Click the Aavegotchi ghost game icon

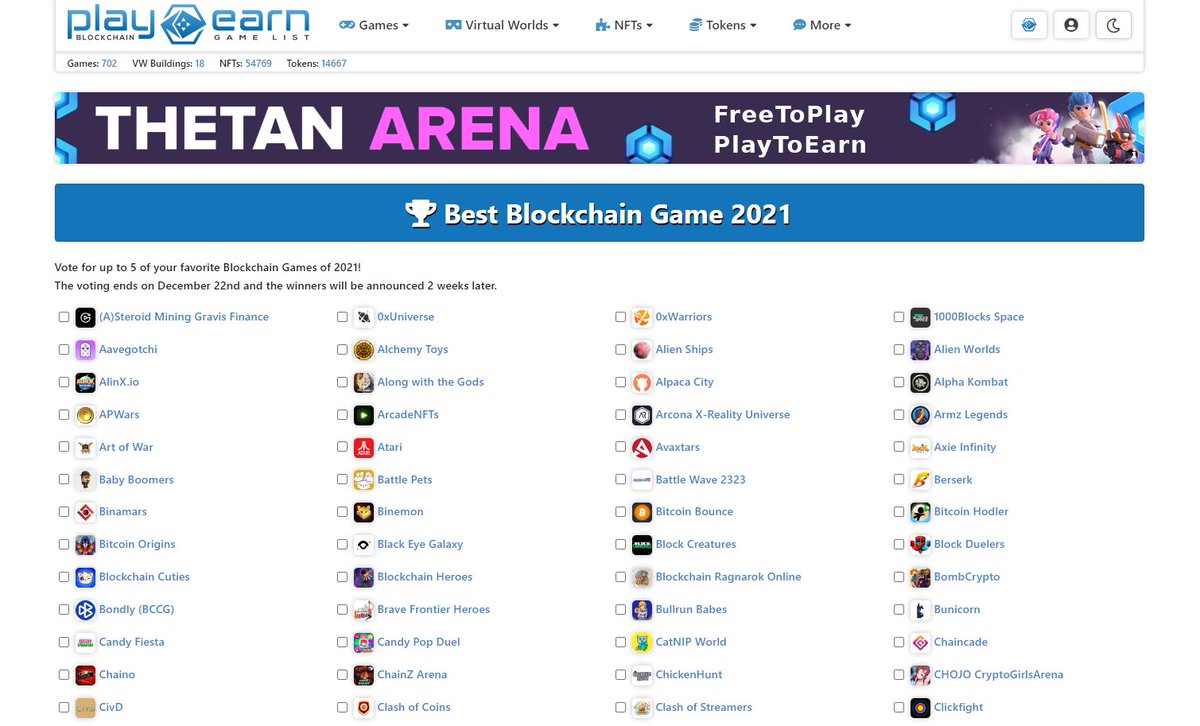click(x=85, y=350)
